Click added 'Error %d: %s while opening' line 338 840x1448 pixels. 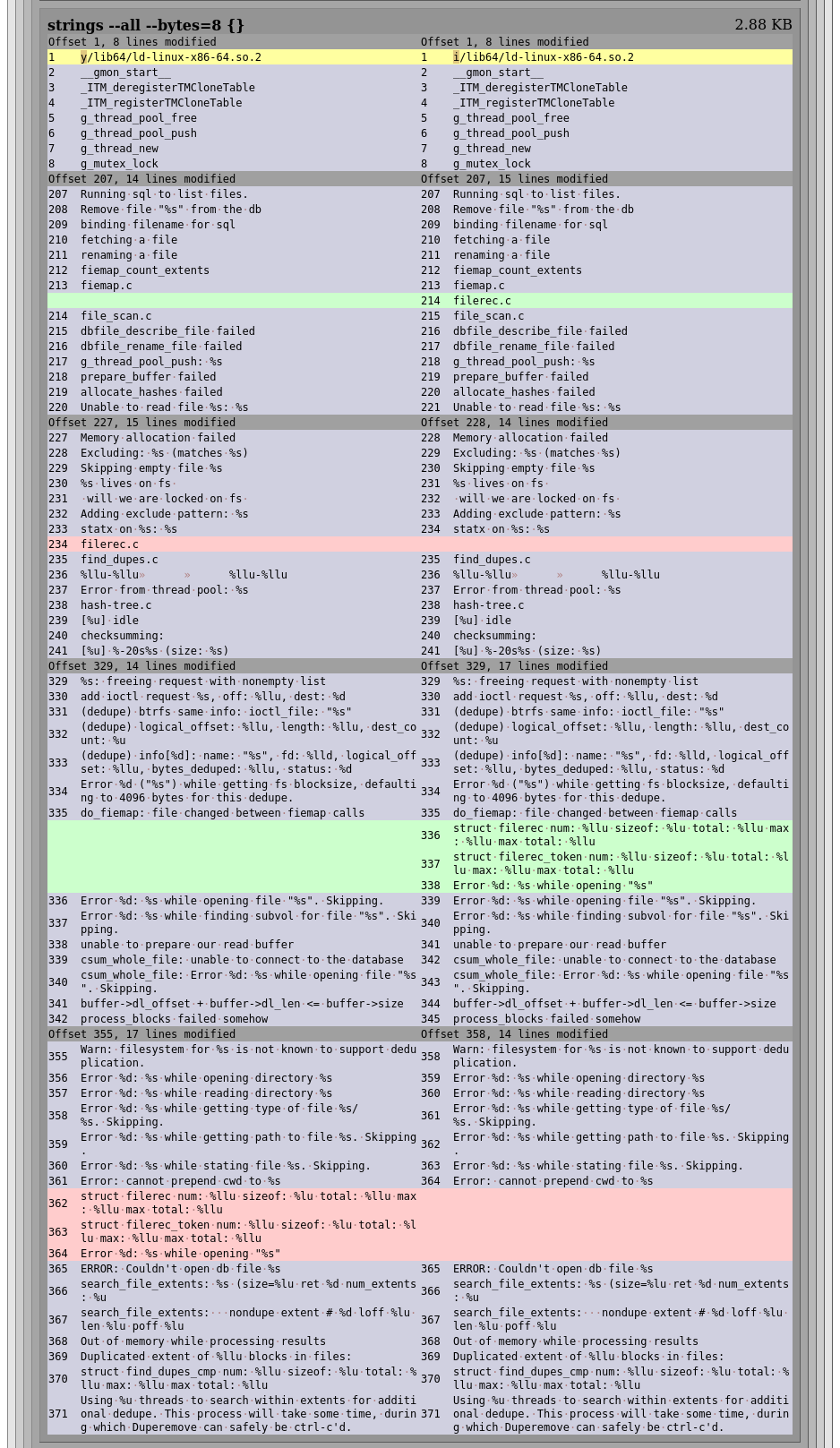tap(553, 886)
